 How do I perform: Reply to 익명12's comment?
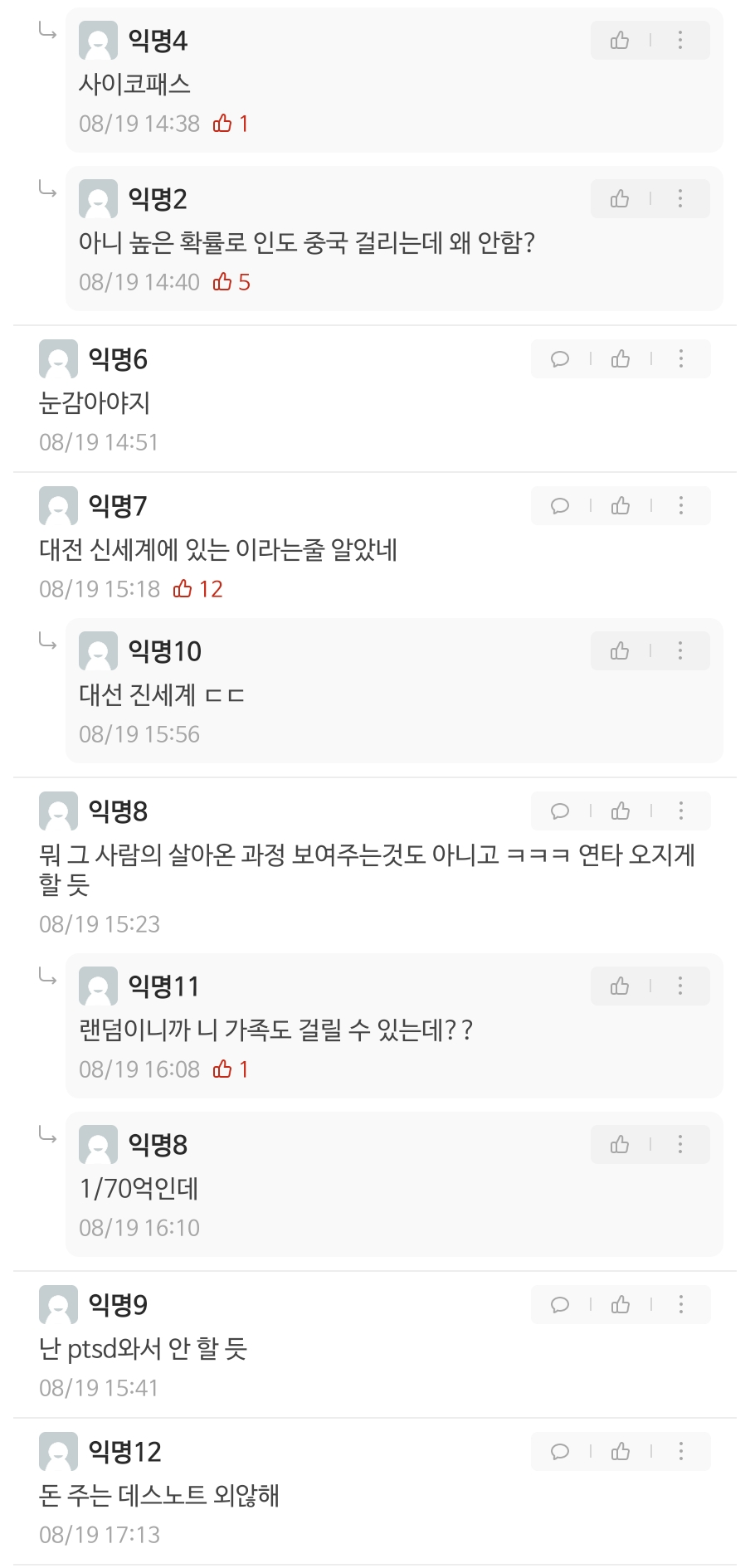(x=560, y=1451)
